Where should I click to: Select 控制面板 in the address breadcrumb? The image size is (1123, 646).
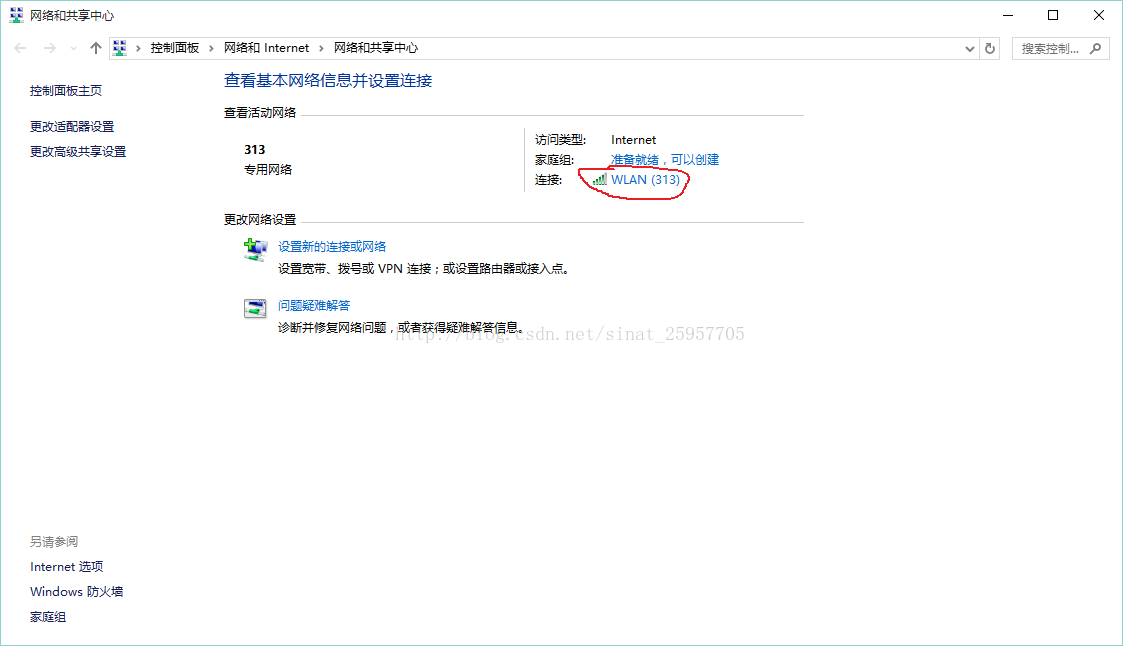point(175,48)
